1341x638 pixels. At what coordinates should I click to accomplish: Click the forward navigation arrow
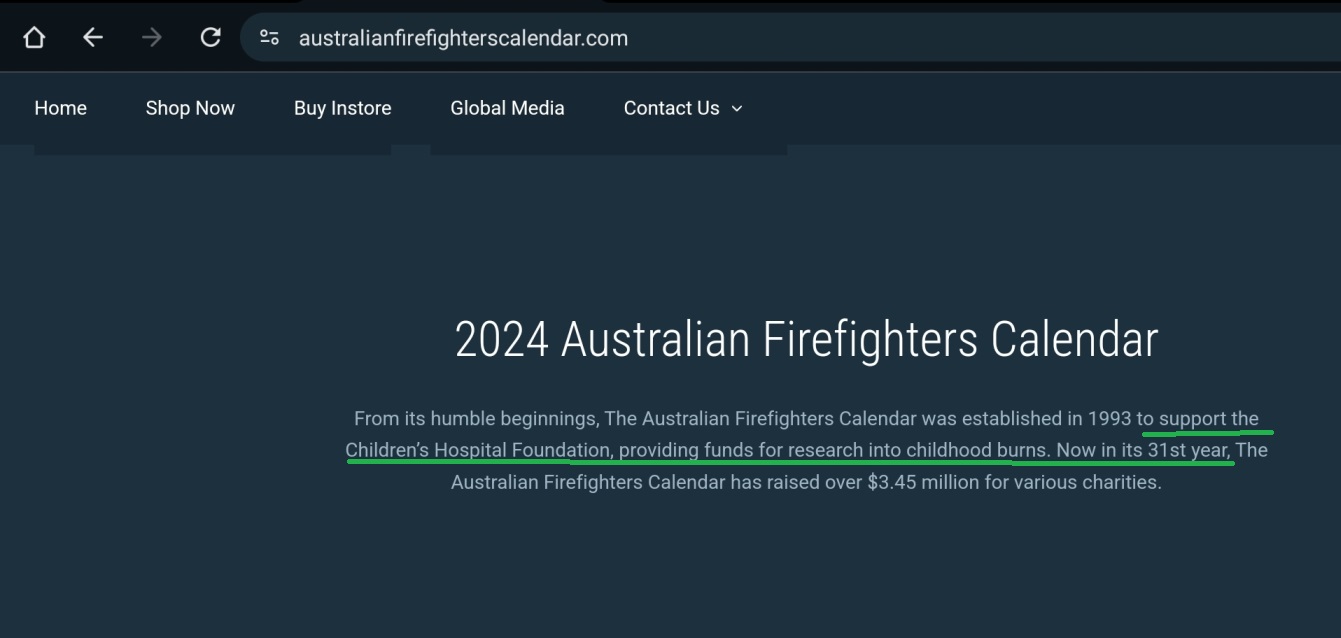[x=151, y=38]
